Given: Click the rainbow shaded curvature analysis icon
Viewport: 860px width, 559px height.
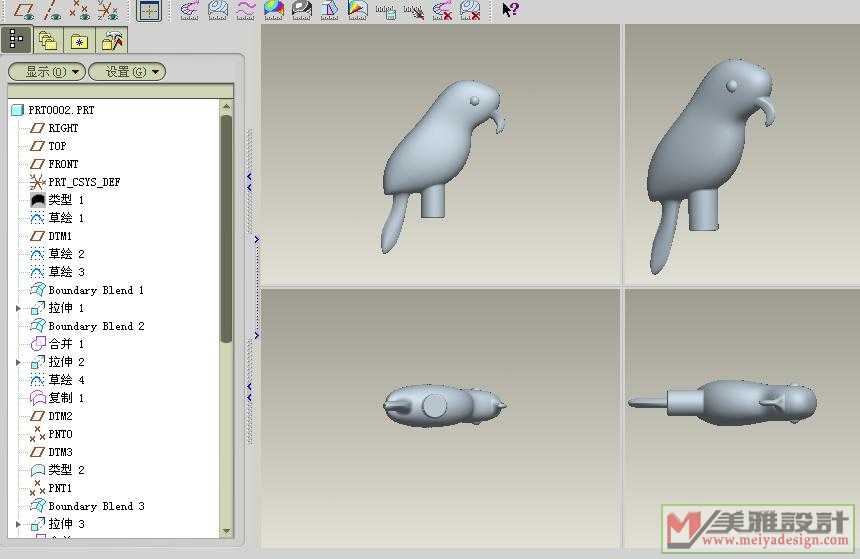Looking at the screenshot, I should (273, 11).
